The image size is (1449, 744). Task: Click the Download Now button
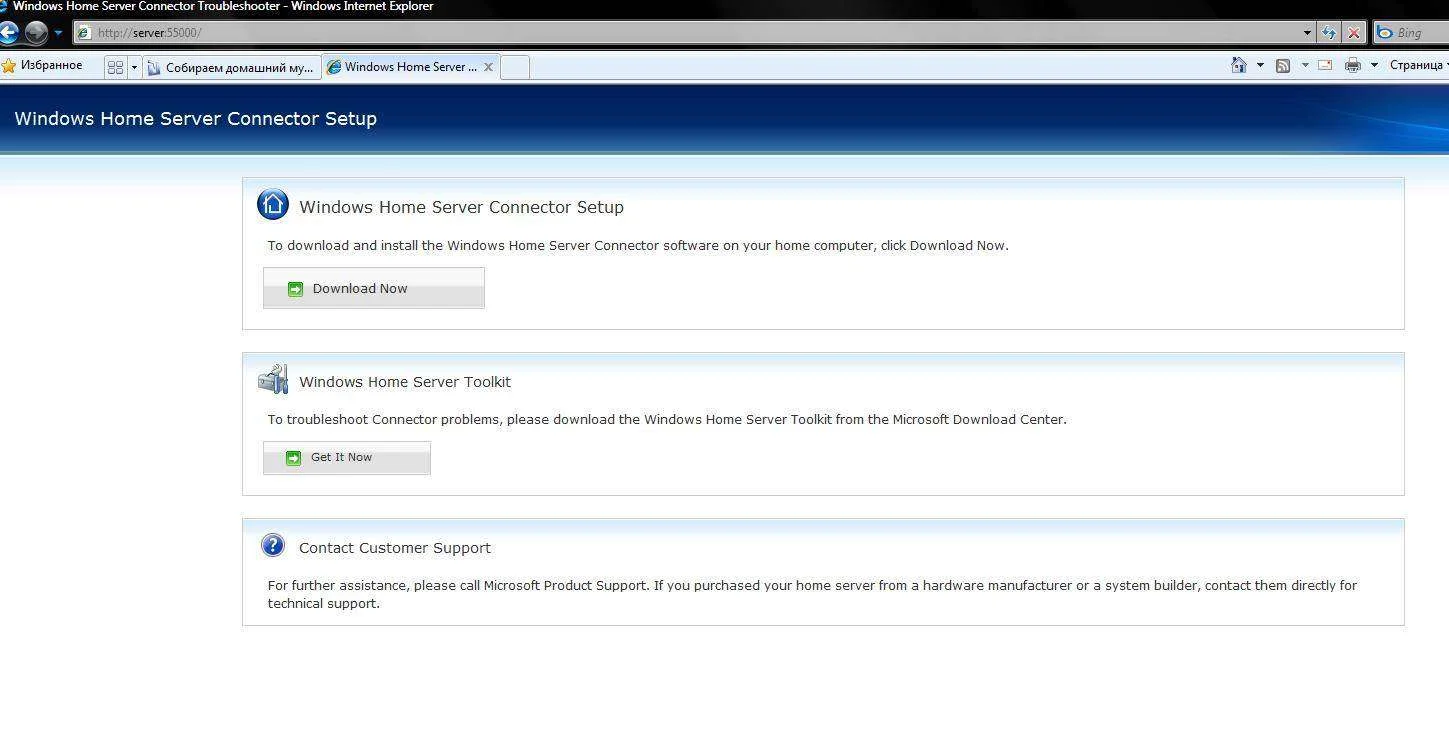coord(374,288)
